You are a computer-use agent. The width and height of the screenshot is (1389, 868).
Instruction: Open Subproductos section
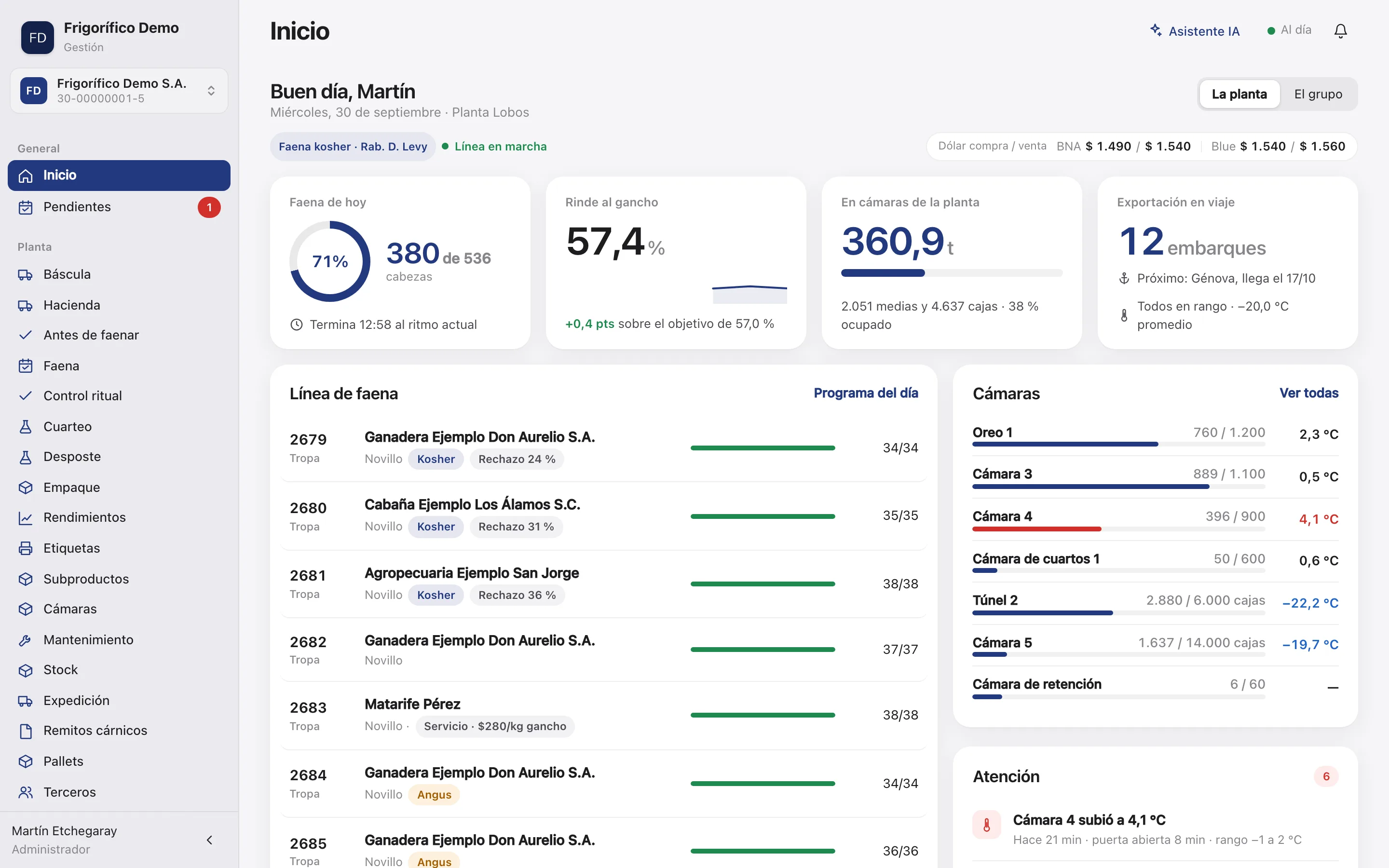pos(119,579)
